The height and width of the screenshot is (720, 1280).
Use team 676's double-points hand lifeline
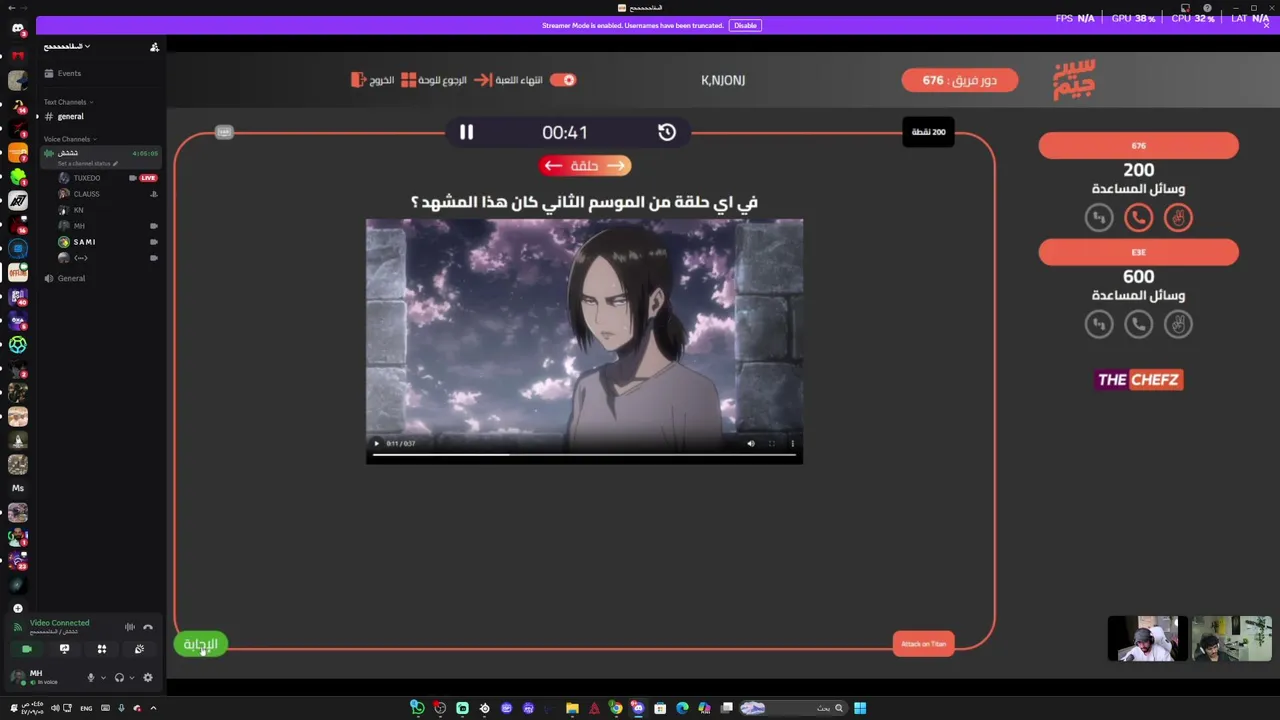(x=1178, y=217)
